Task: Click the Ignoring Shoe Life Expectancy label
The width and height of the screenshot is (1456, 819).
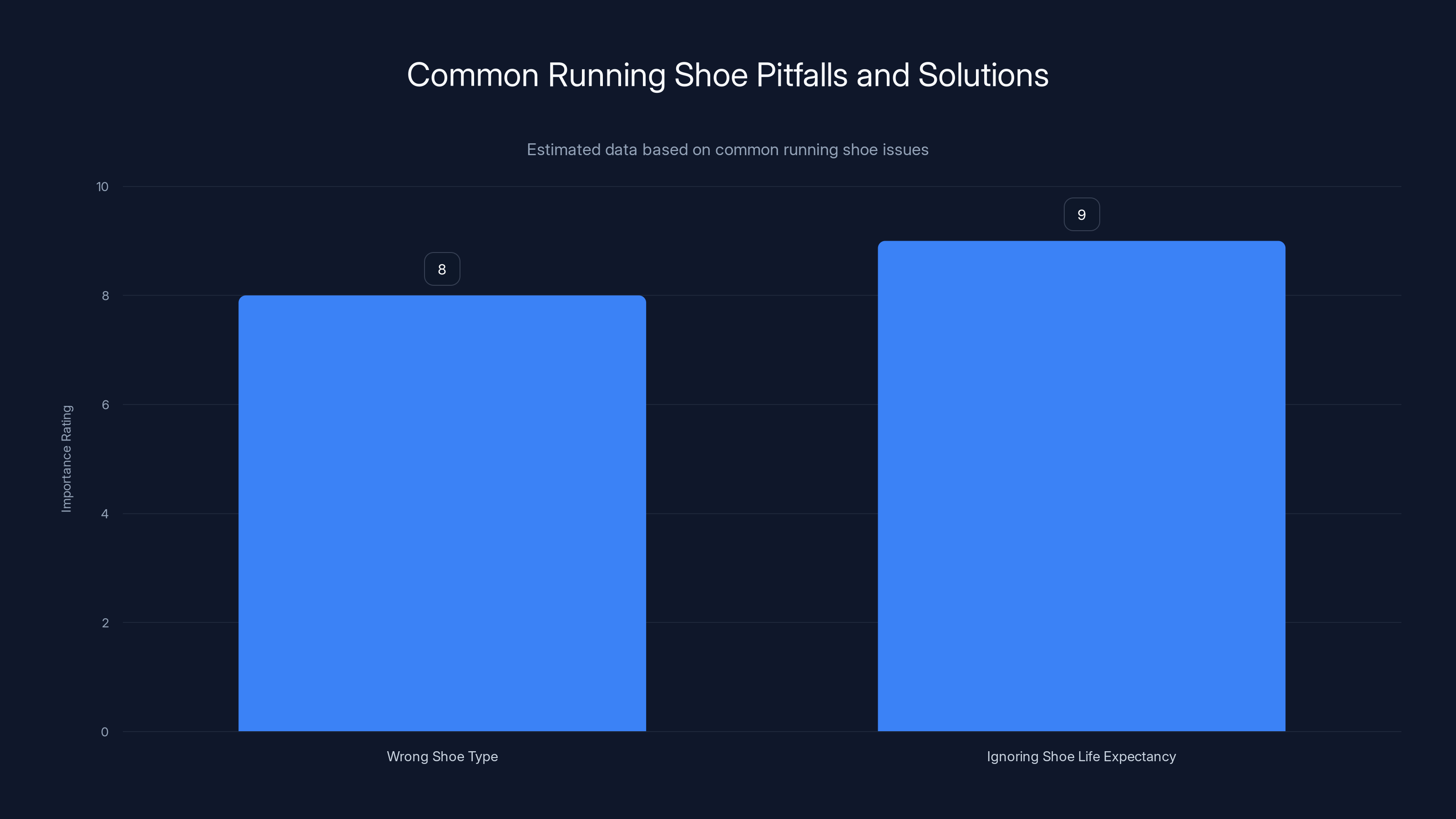Action: (1081, 756)
